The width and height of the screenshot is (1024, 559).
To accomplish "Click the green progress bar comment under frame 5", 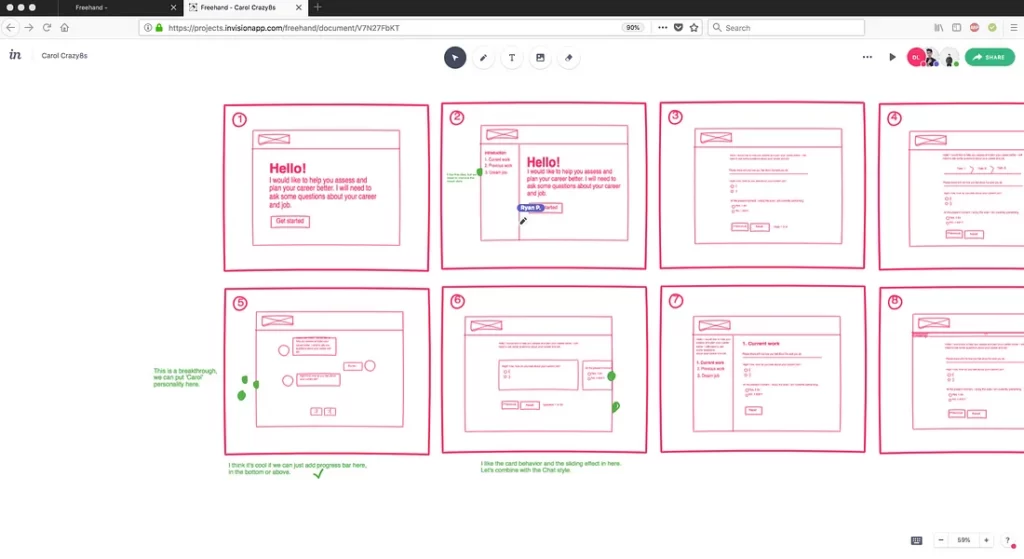I will (x=297, y=468).
